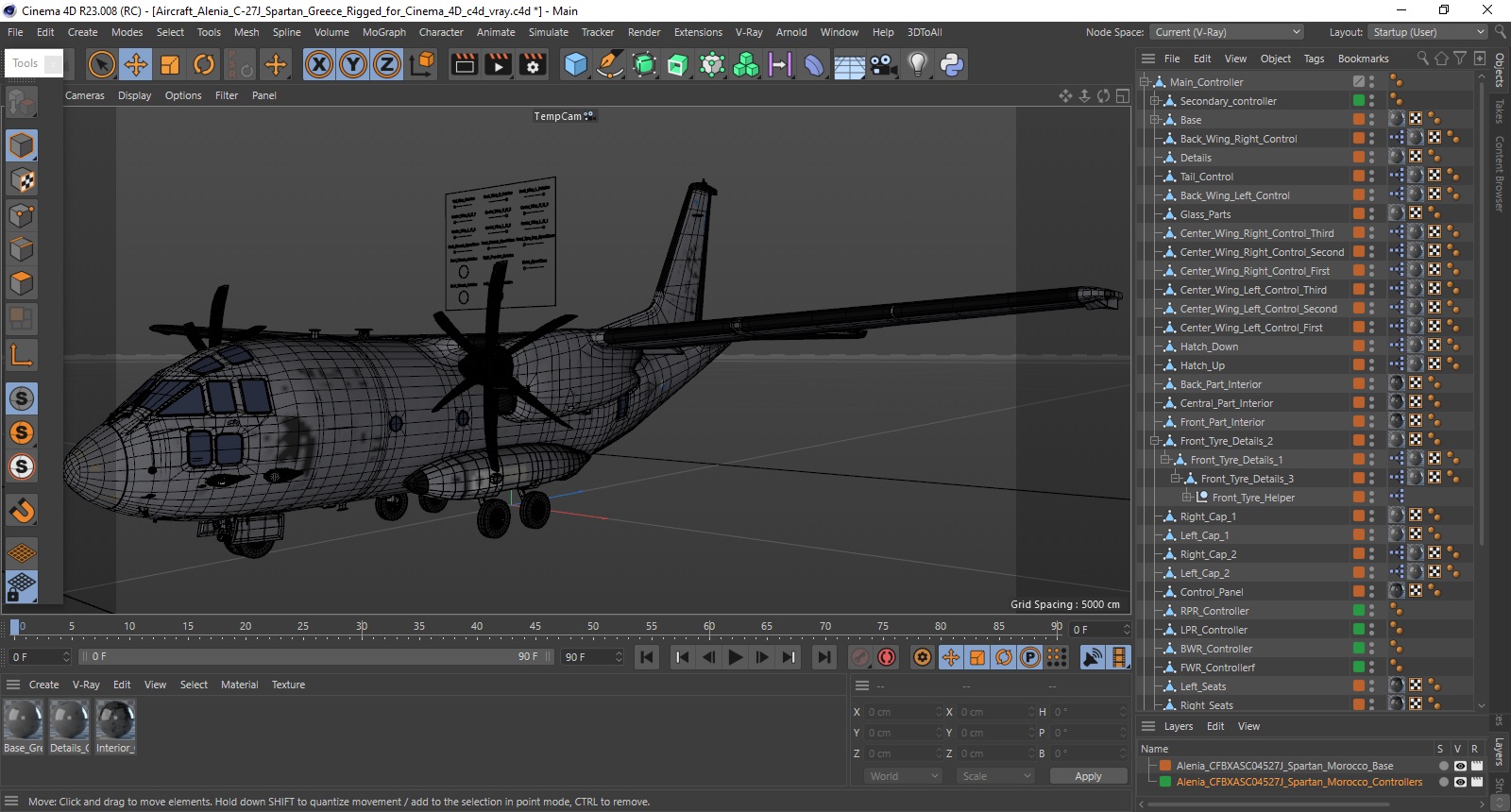The image size is (1511, 812).
Task: Select the Interior material thumbnail
Action: 115,726
